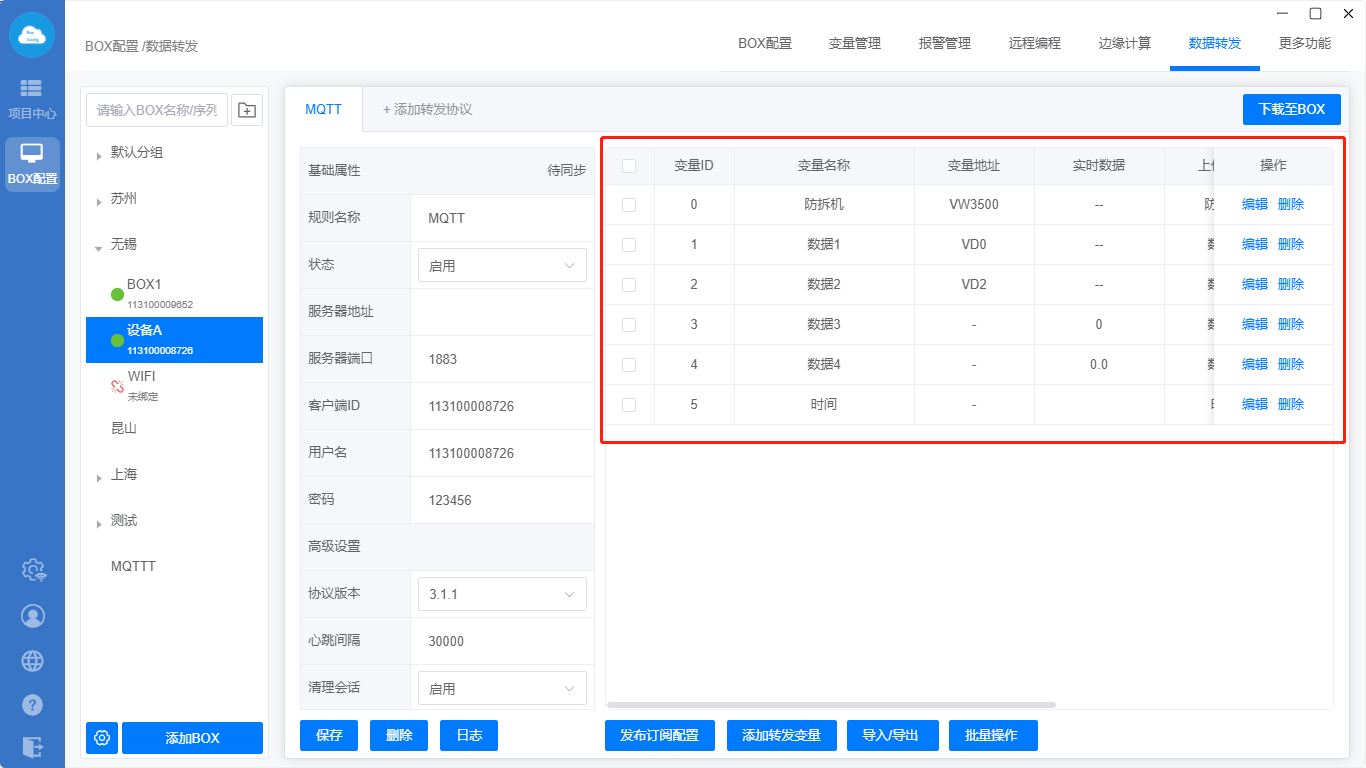Open the user account icon
The width and height of the screenshot is (1366, 768).
pyautogui.click(x=33, y=616)
